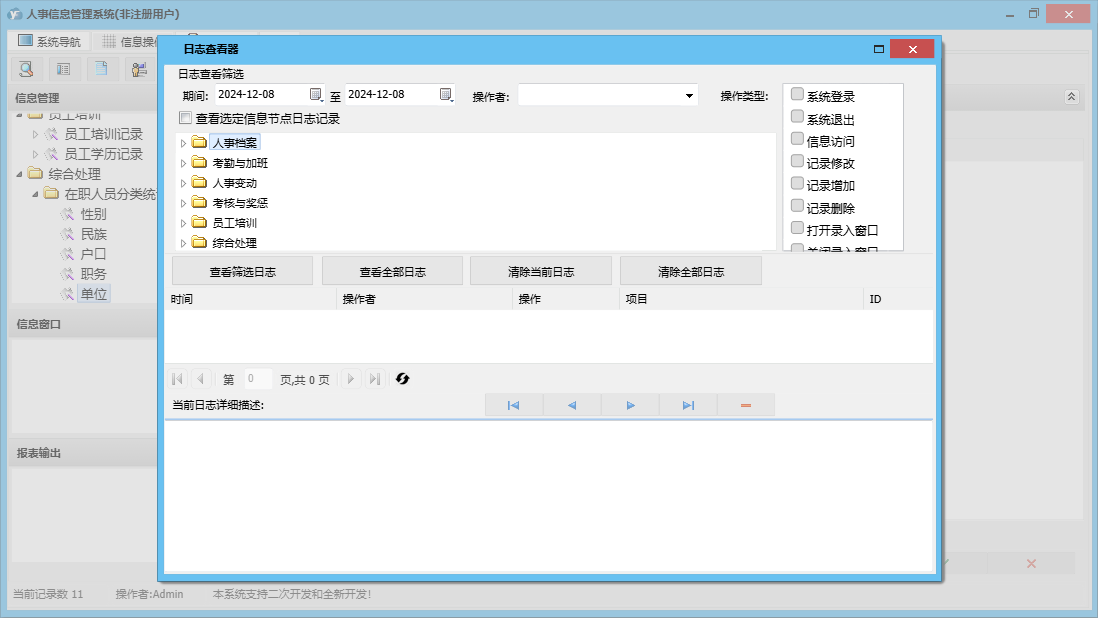Image resolution: width=1098 pixels, height=618 pixels.
Task: Move to previous log record
Action: (572, 405)
